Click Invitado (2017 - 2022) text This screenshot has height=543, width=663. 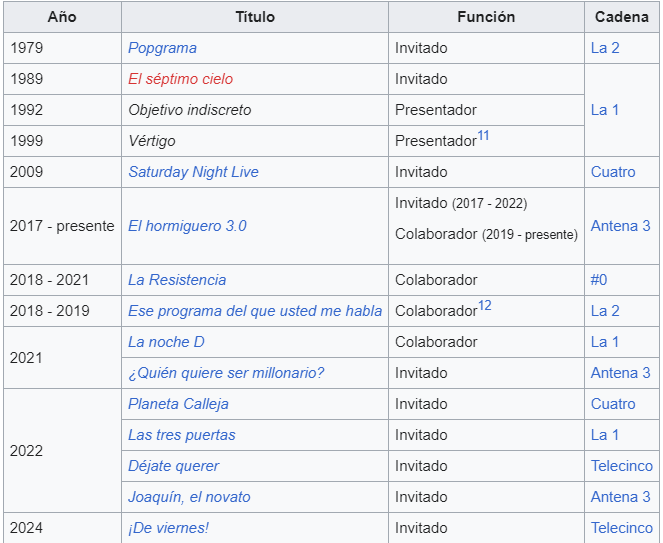[461, 203]
